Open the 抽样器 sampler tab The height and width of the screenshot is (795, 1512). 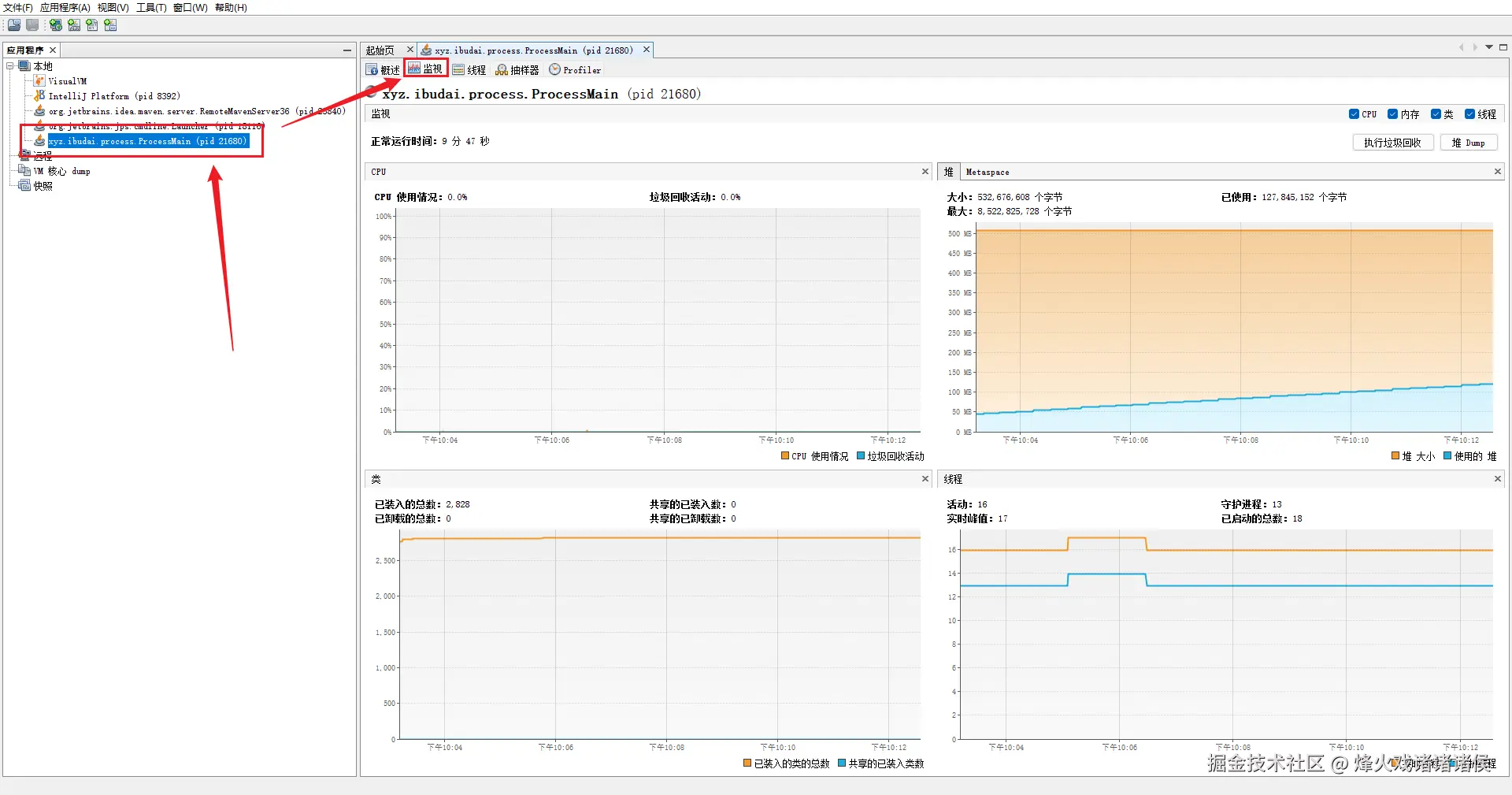click(x=517, y=70)
